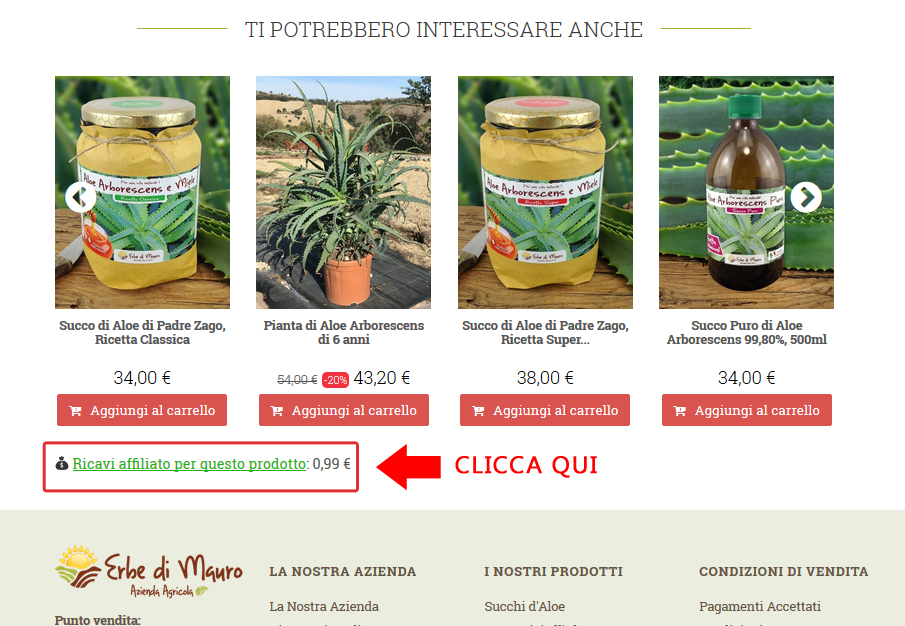
Task: Open Succo di Aloe Ricetta Super title
Action: click(545, 332)
